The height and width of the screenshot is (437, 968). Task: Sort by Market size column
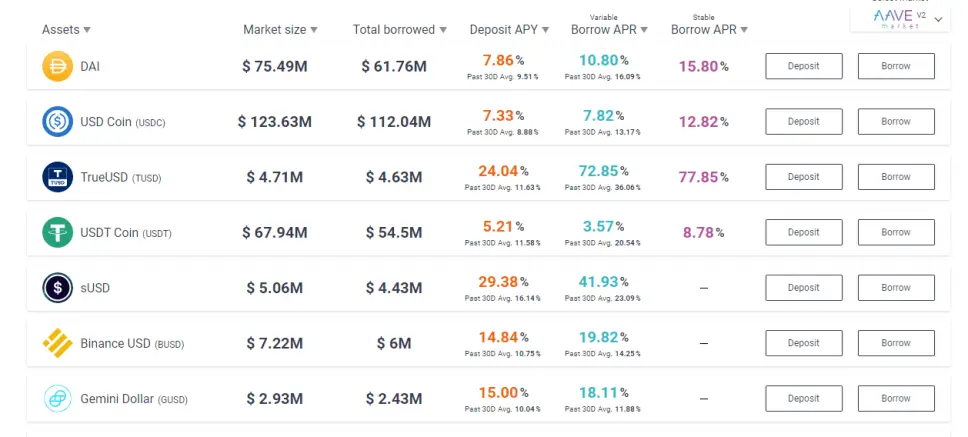(x=280, y=30)
